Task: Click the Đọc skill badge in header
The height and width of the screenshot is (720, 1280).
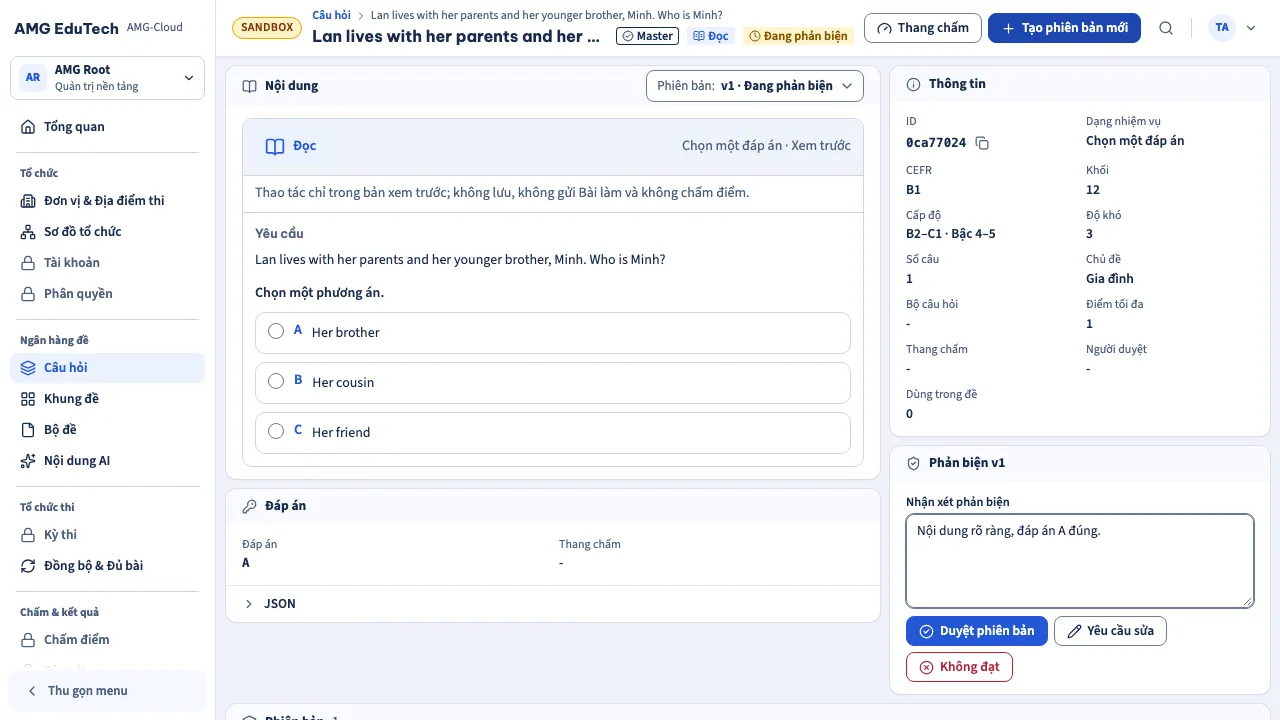Action: coord(711,36)
